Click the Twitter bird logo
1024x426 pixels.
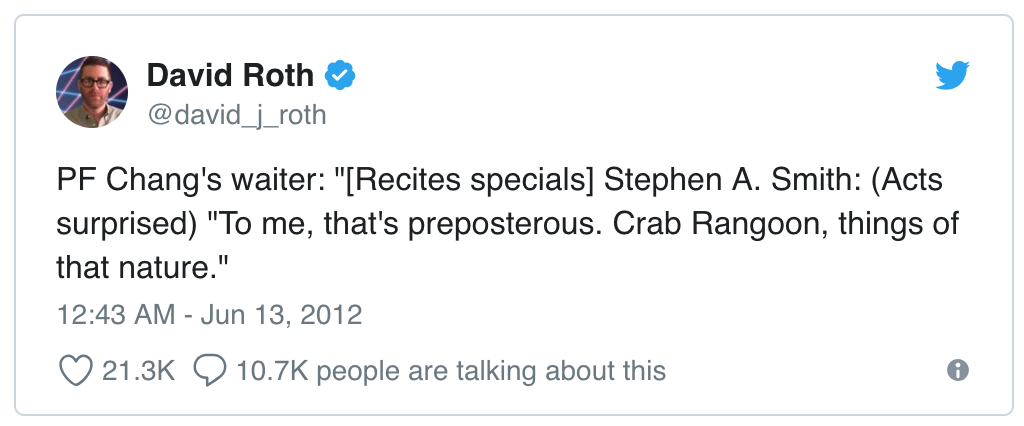click(953, 75)
